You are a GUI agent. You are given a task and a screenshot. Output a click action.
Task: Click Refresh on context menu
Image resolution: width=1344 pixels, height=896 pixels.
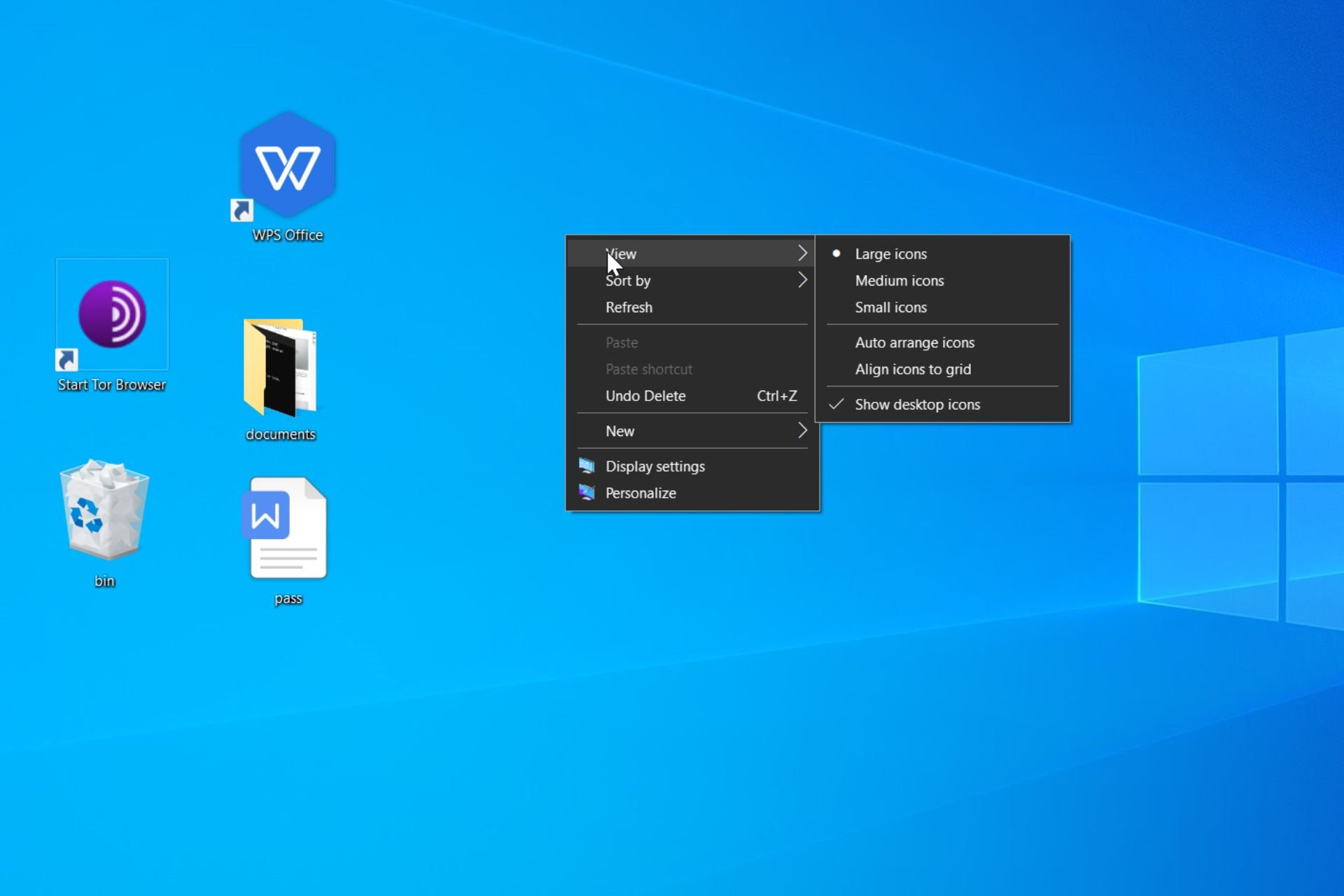click(629, 306)
